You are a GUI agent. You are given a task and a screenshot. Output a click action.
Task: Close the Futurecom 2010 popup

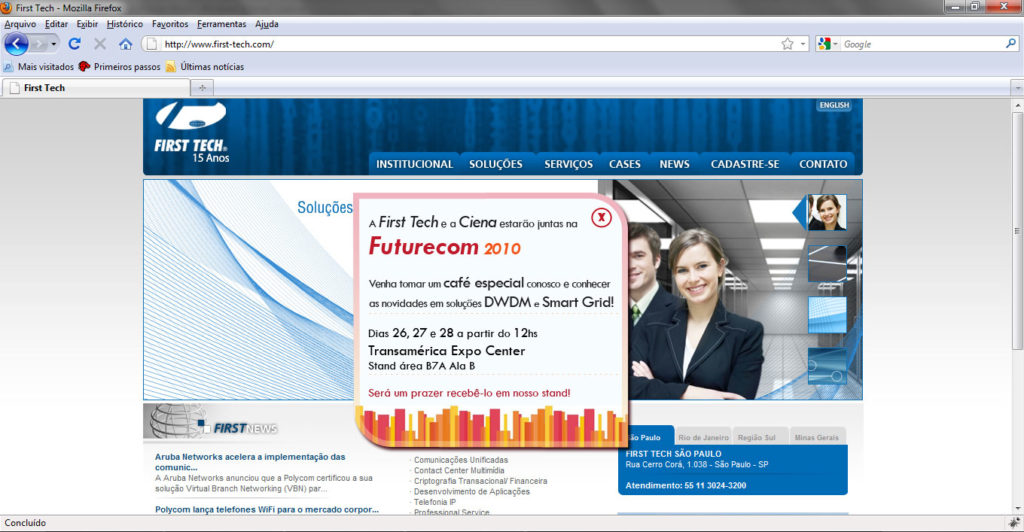[601, 217]
